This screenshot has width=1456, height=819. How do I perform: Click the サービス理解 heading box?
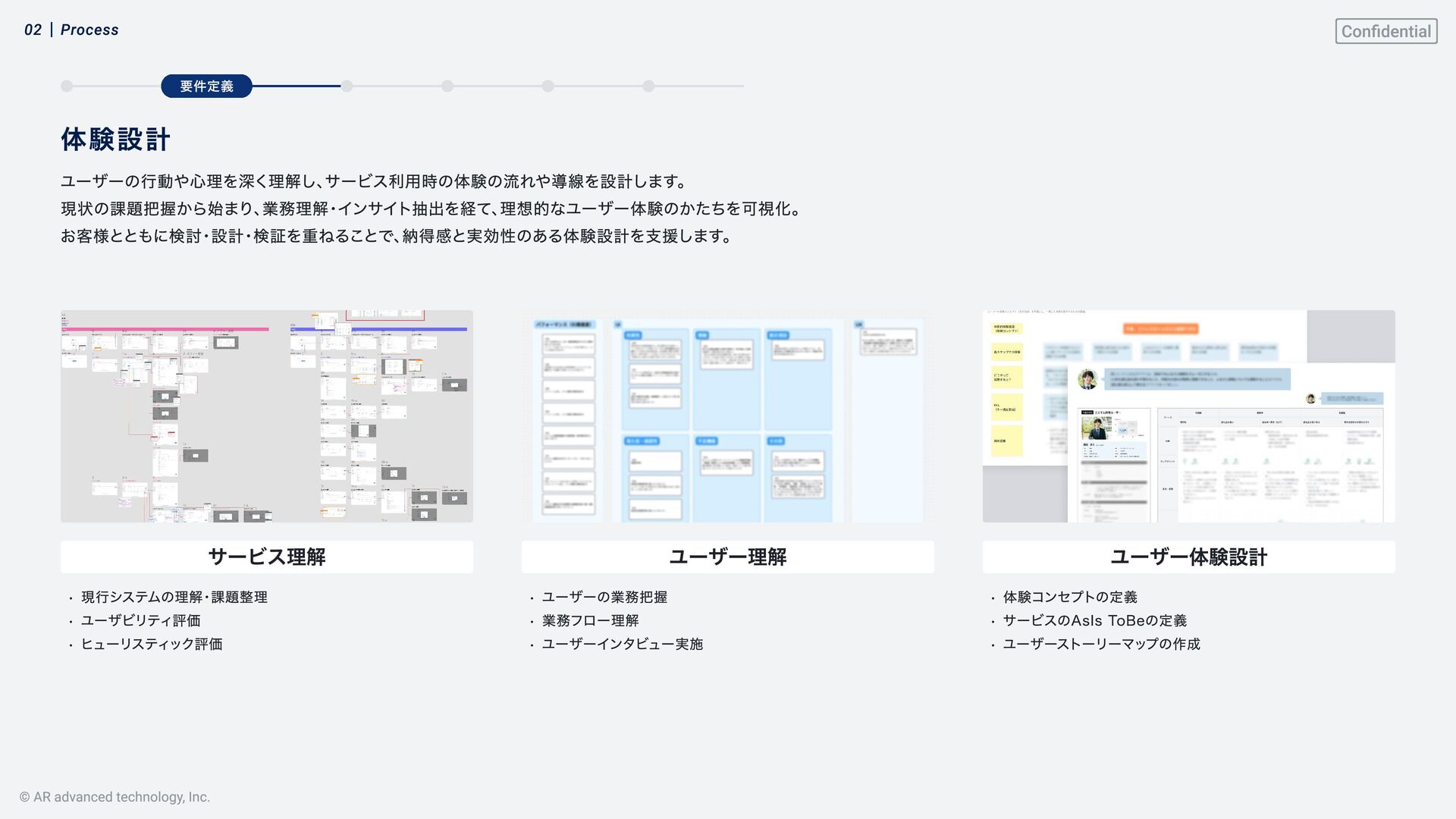(266, 557)
